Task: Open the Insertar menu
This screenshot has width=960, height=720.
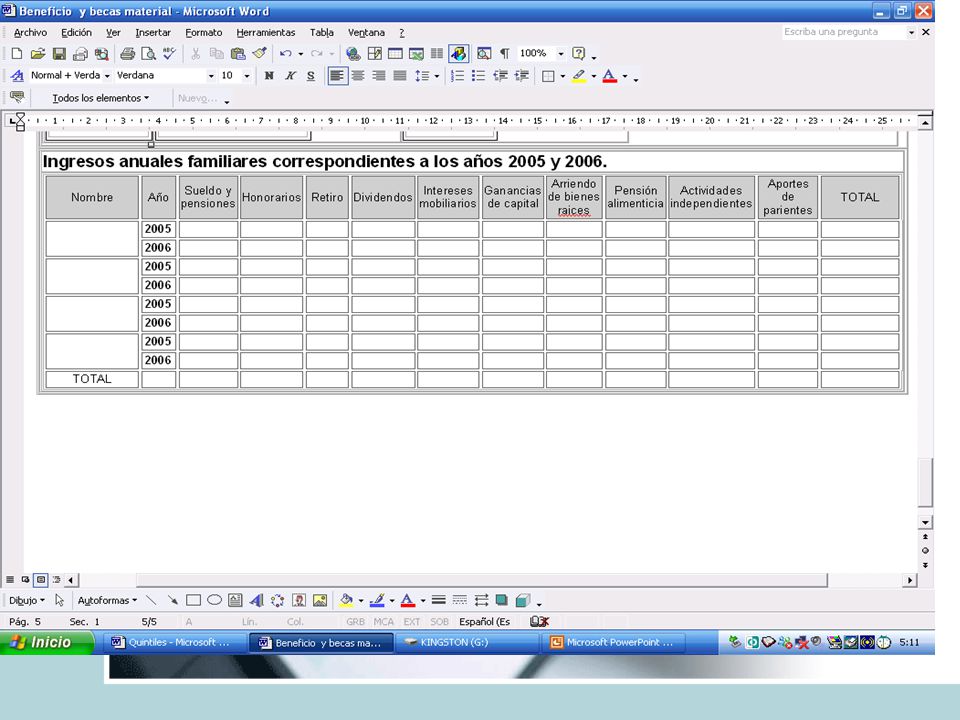Action: (153, 32)
